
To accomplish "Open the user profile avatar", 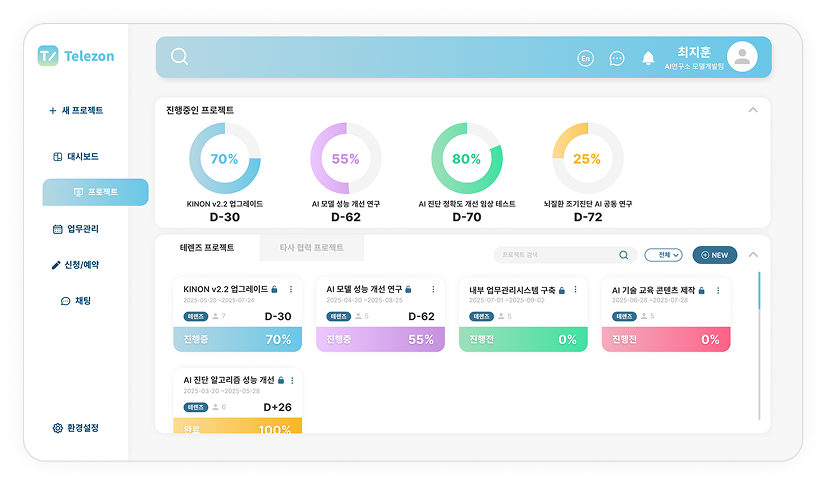I will 742,56.
